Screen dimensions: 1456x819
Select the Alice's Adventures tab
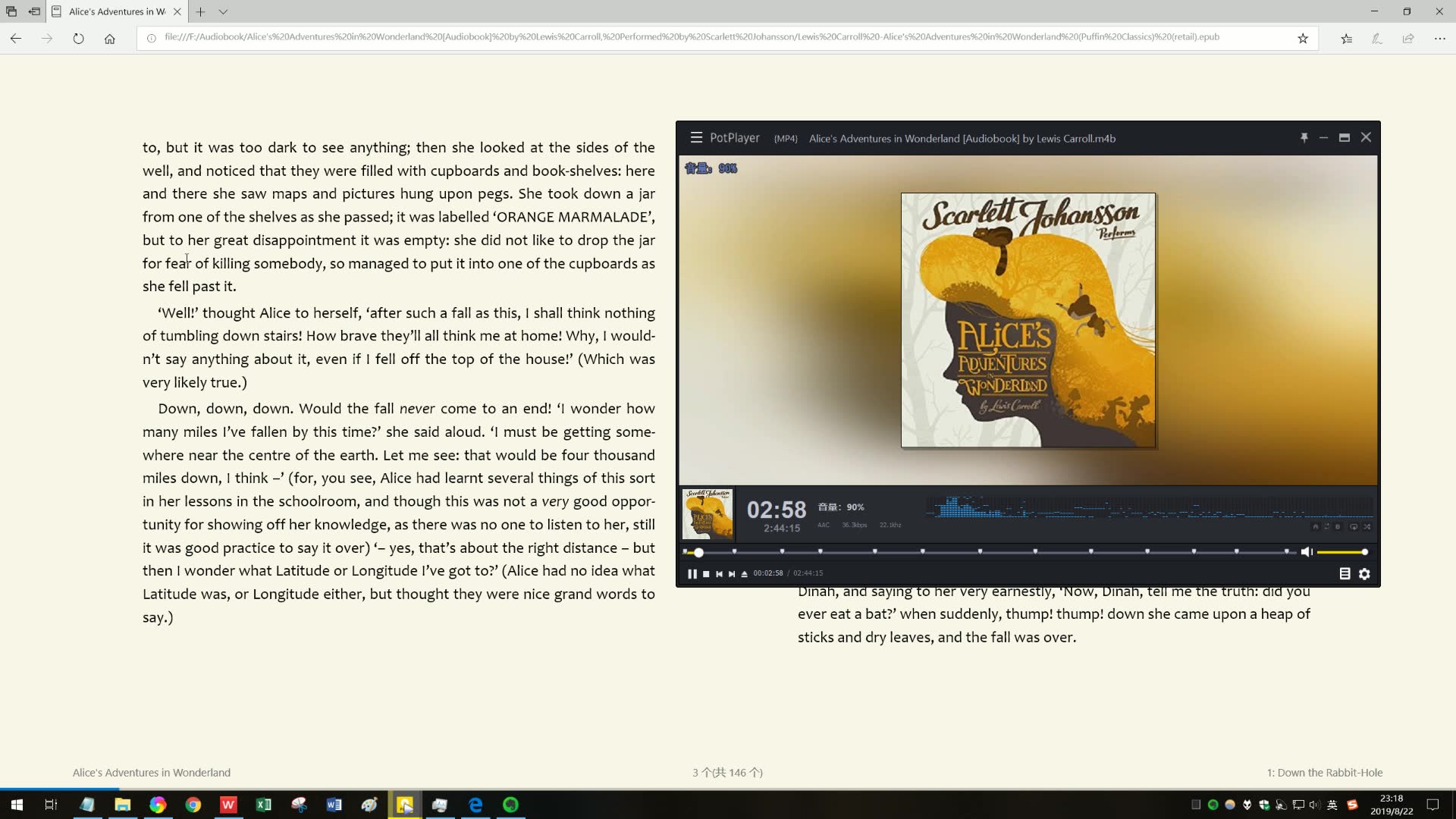[x=117, y=11]
